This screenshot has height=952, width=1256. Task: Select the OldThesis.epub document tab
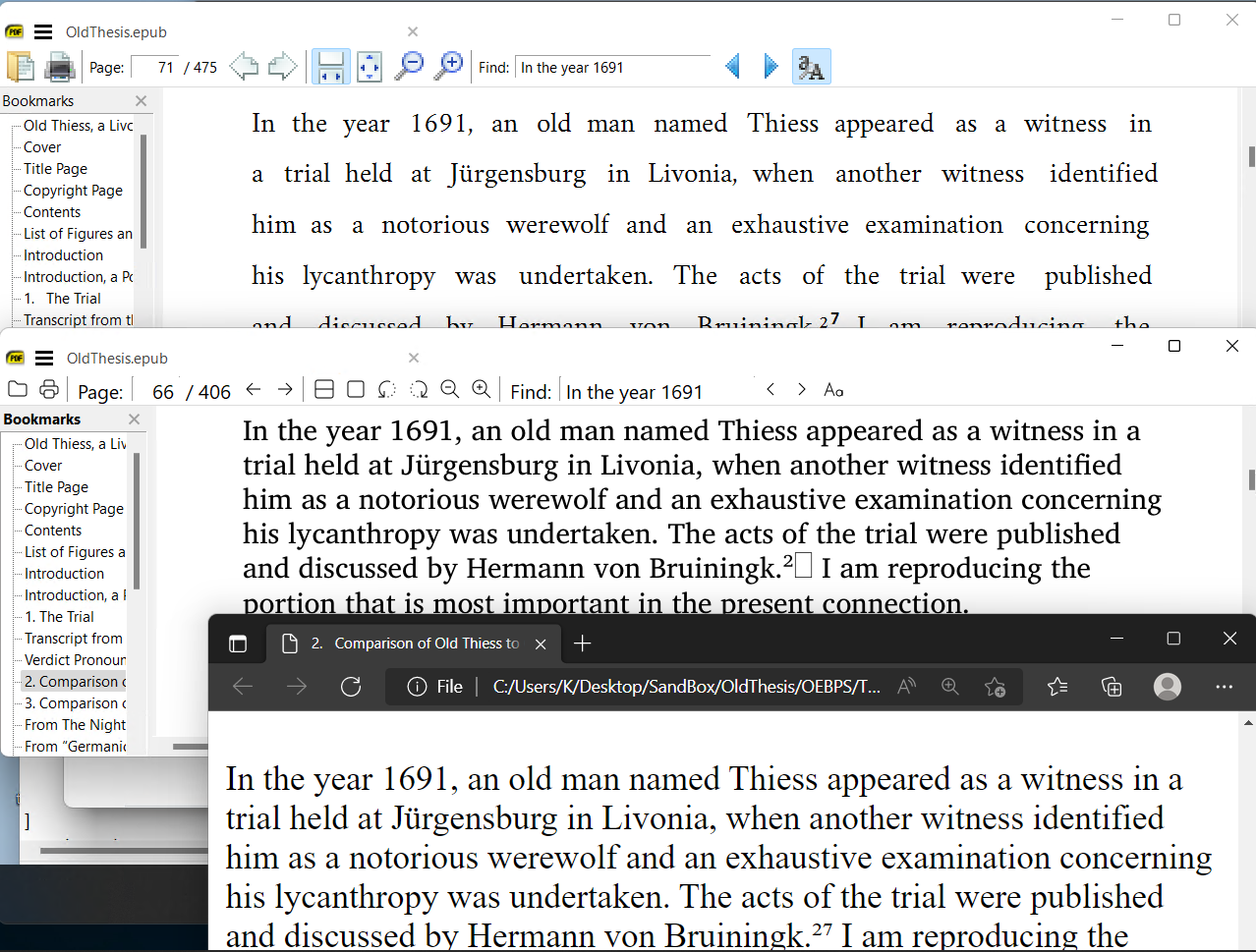[117, 31]
